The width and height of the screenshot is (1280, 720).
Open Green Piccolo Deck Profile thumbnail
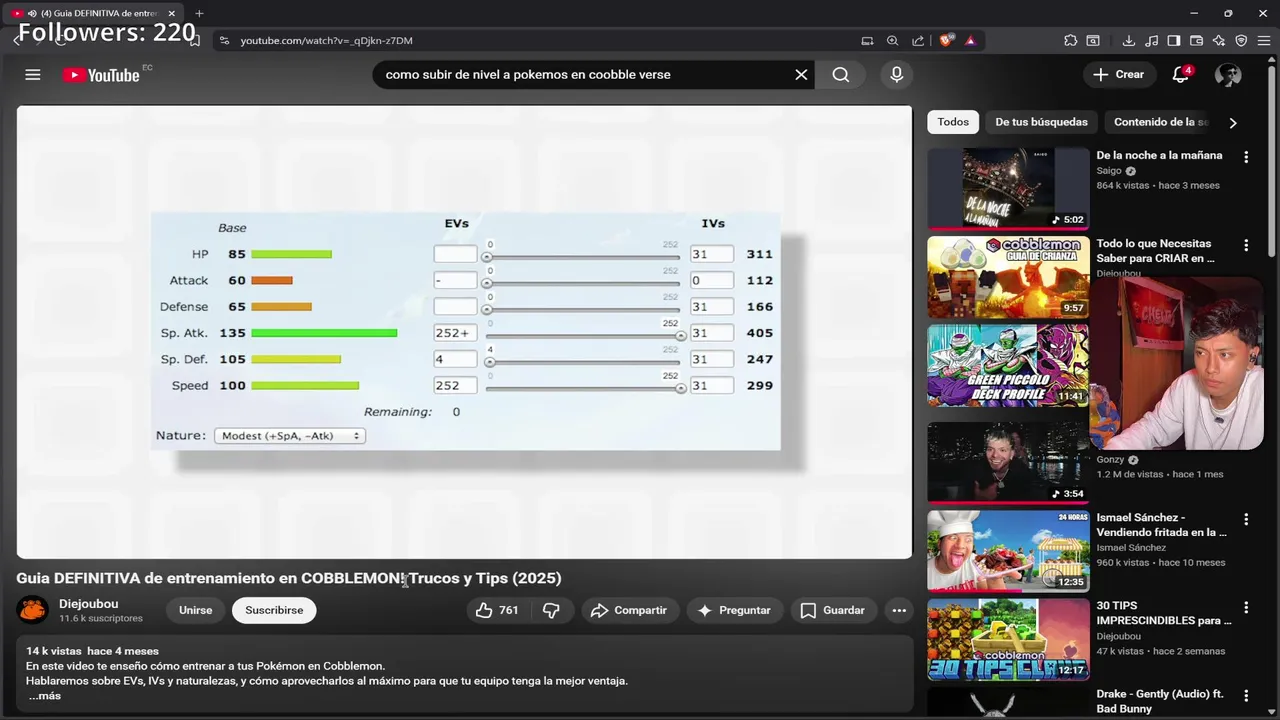(x=1008, y=365)
